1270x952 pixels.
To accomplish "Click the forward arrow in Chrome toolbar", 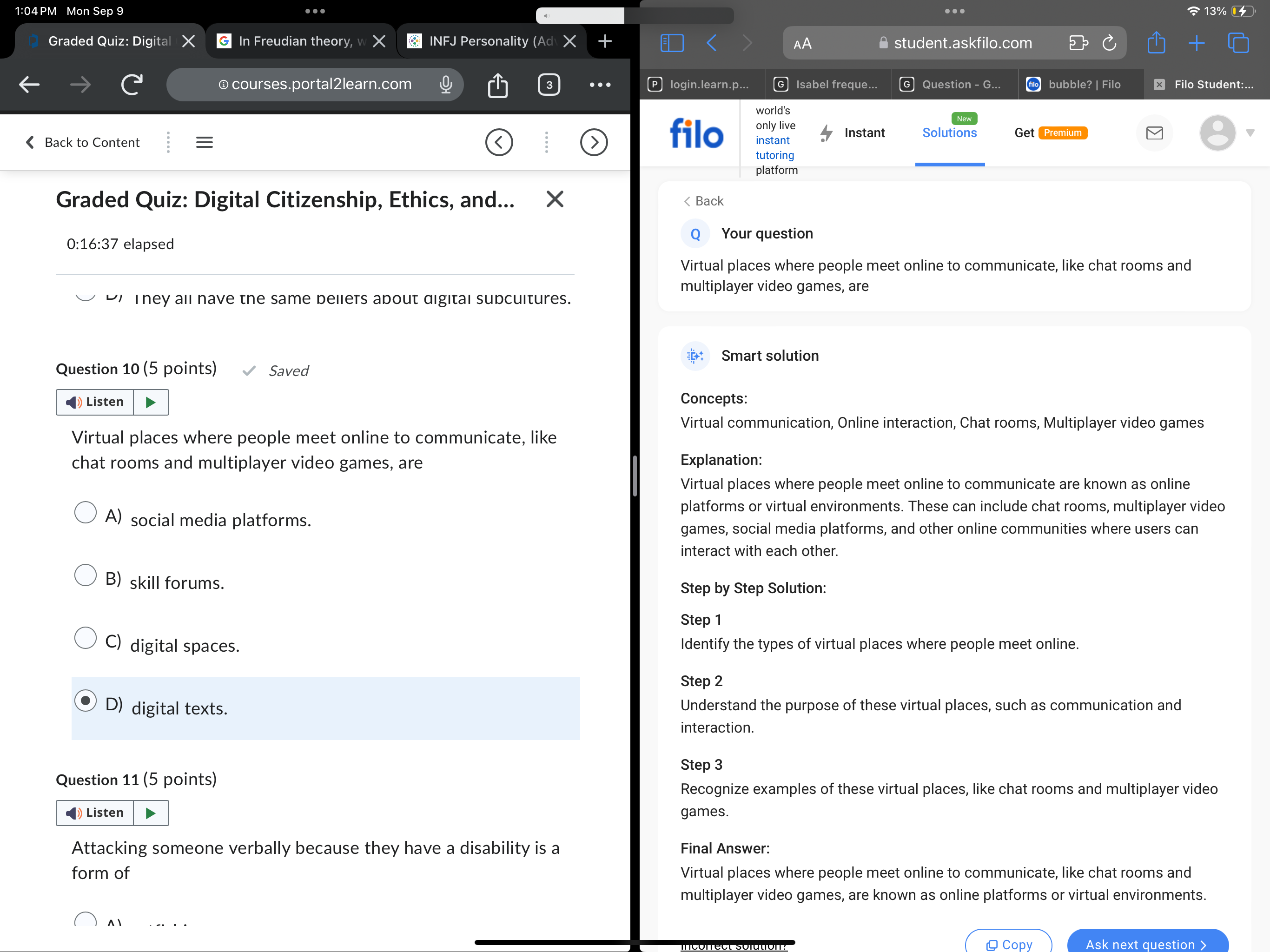I will [80, 85].
